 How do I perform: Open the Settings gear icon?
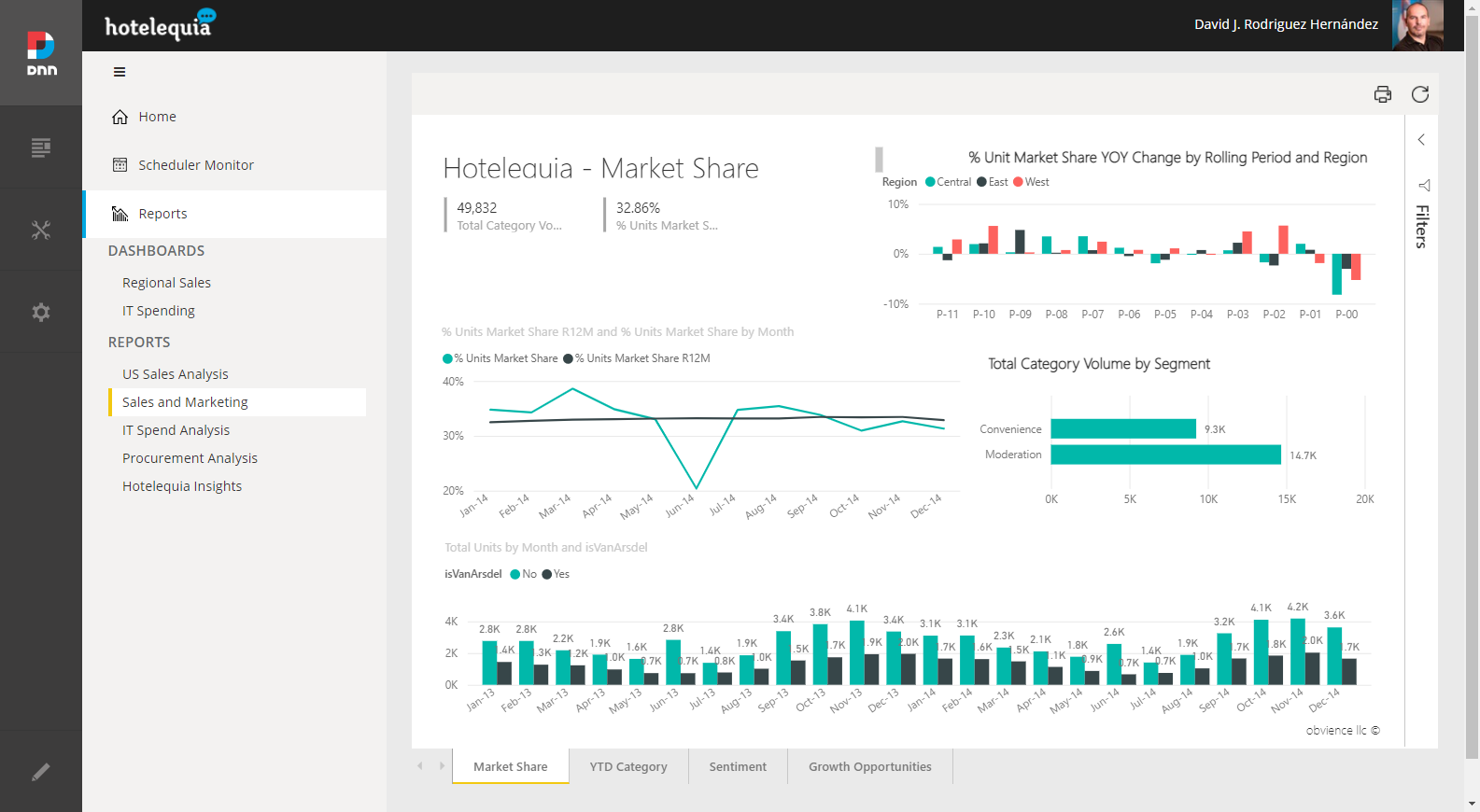[41, 312]
